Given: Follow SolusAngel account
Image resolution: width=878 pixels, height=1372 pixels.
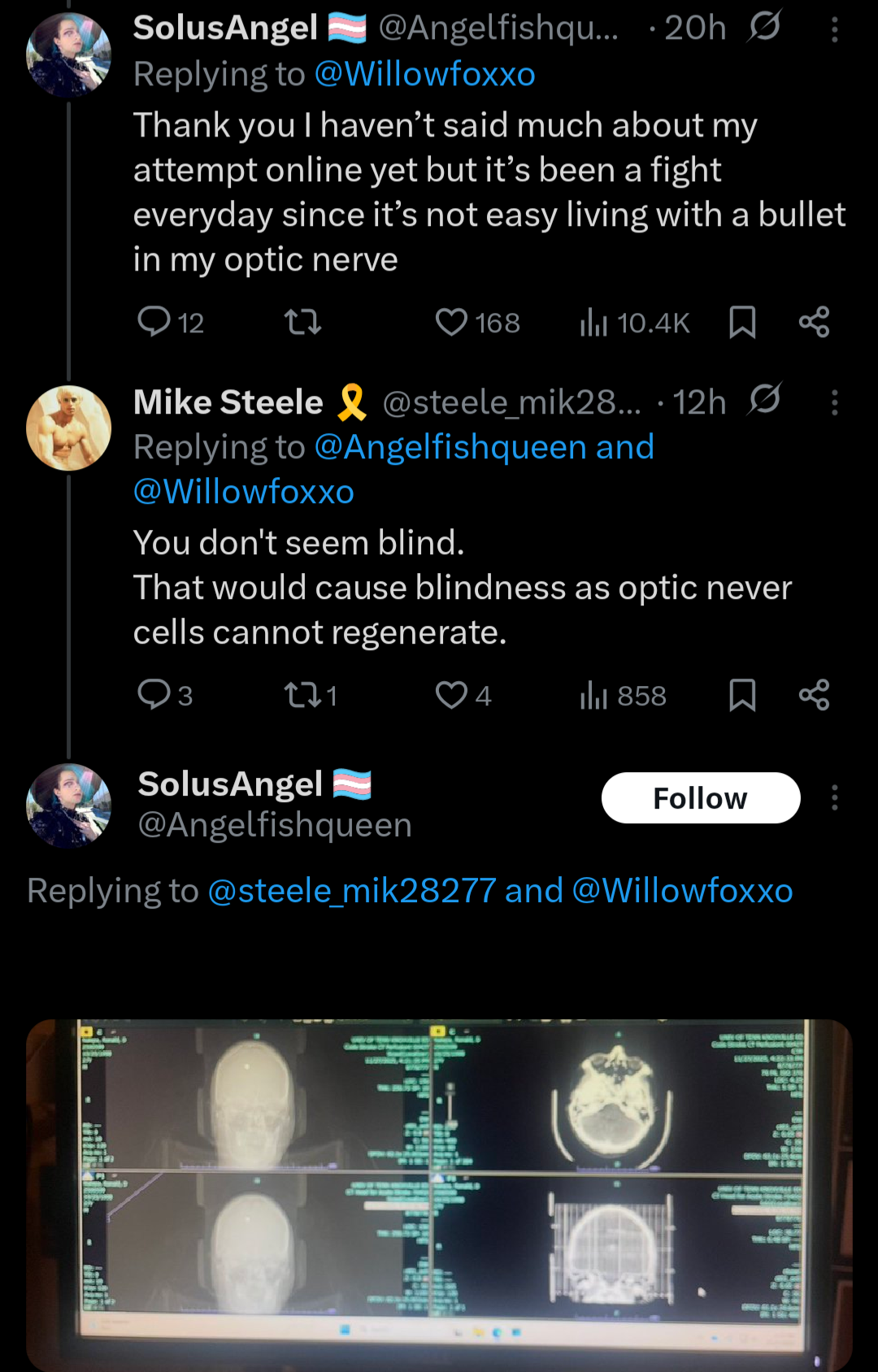Looking at the screenshot, I should [700, 798].
